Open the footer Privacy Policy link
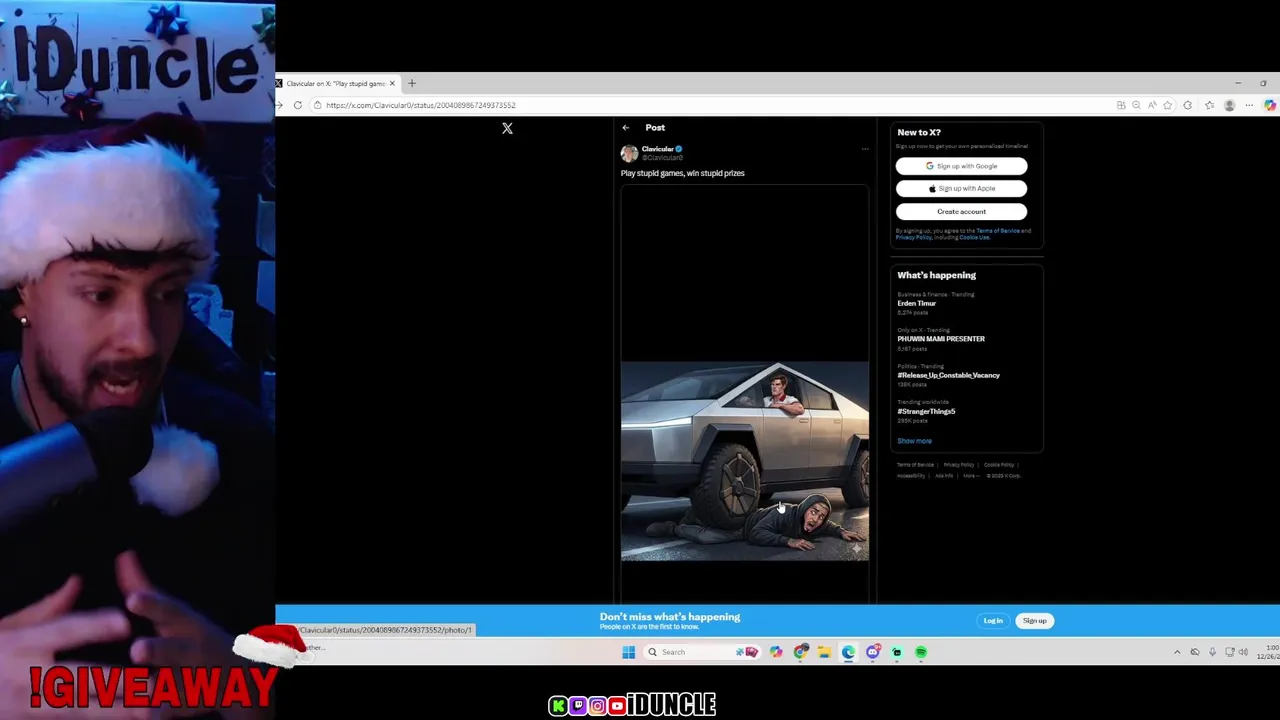 click(x=958, y=465)
